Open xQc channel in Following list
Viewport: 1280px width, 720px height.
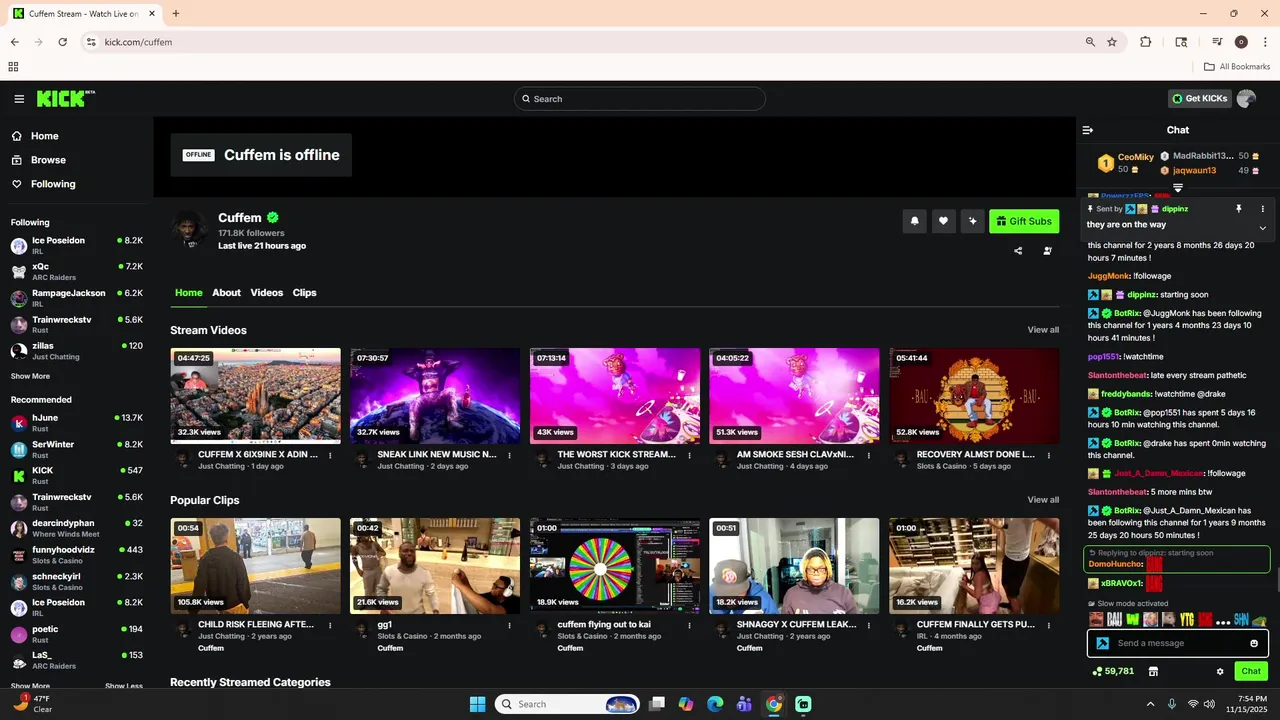(x=76, y=272)
